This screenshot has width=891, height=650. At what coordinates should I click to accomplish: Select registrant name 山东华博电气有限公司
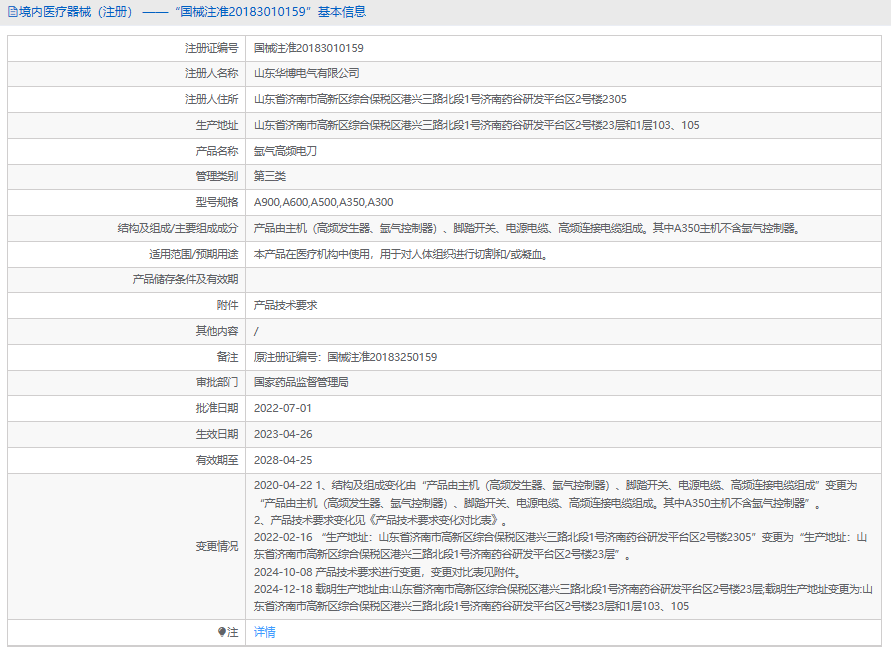pos(306,73)
